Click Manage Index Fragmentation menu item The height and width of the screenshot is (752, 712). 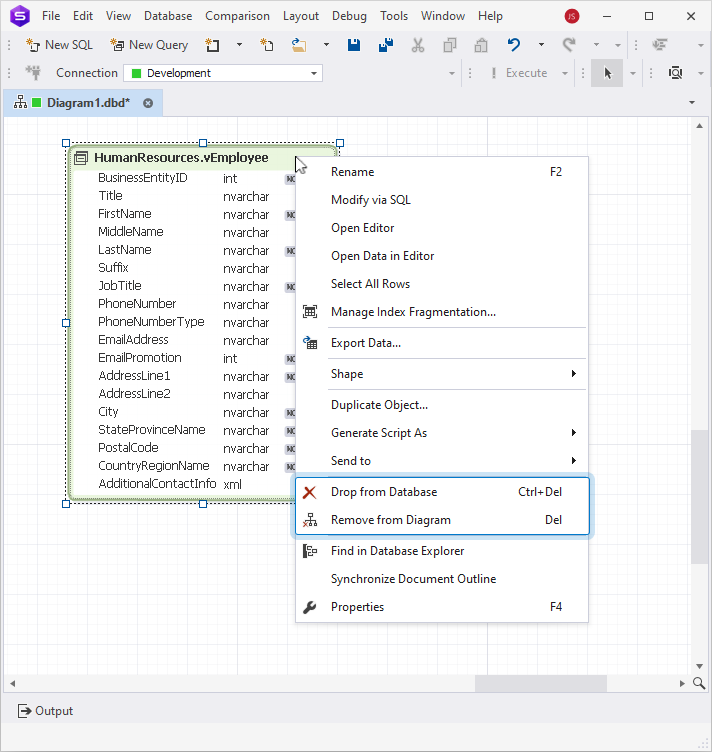click(x=442, y=312)
